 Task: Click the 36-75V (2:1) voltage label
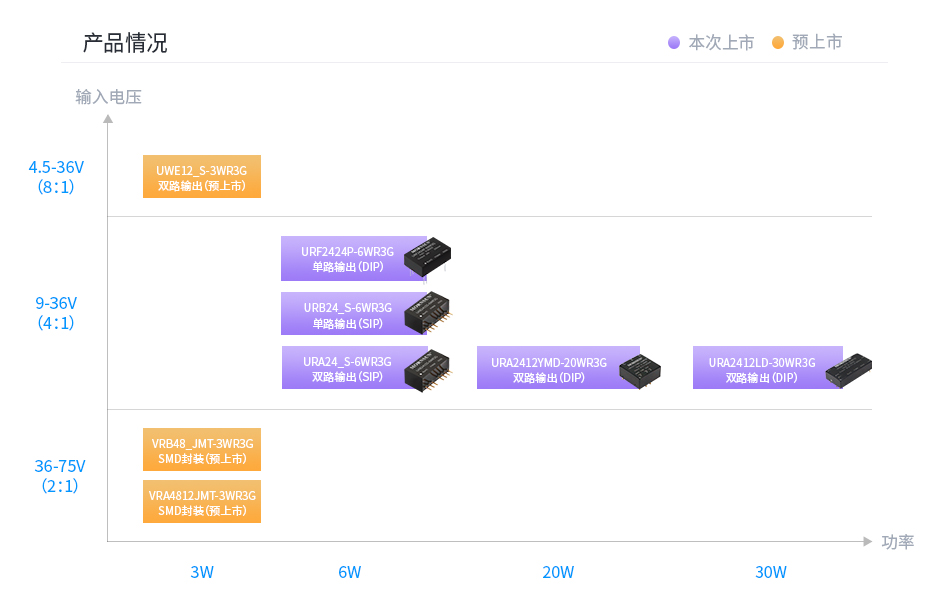tap(59, 475)
